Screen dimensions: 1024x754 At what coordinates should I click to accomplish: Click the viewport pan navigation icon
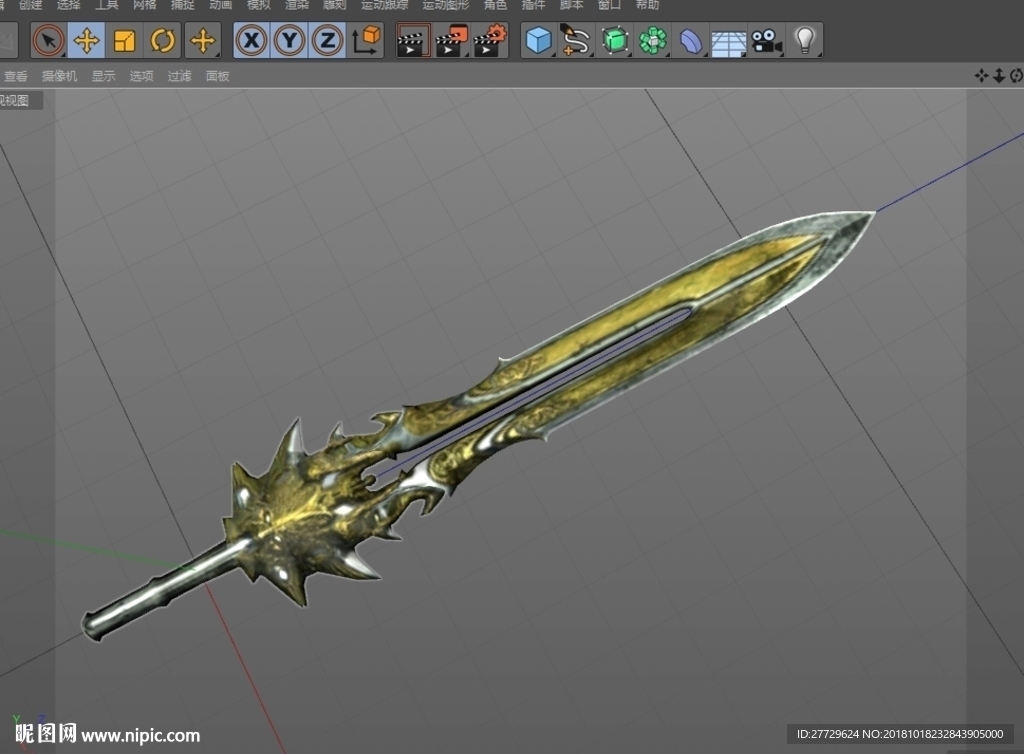(981, 76)
